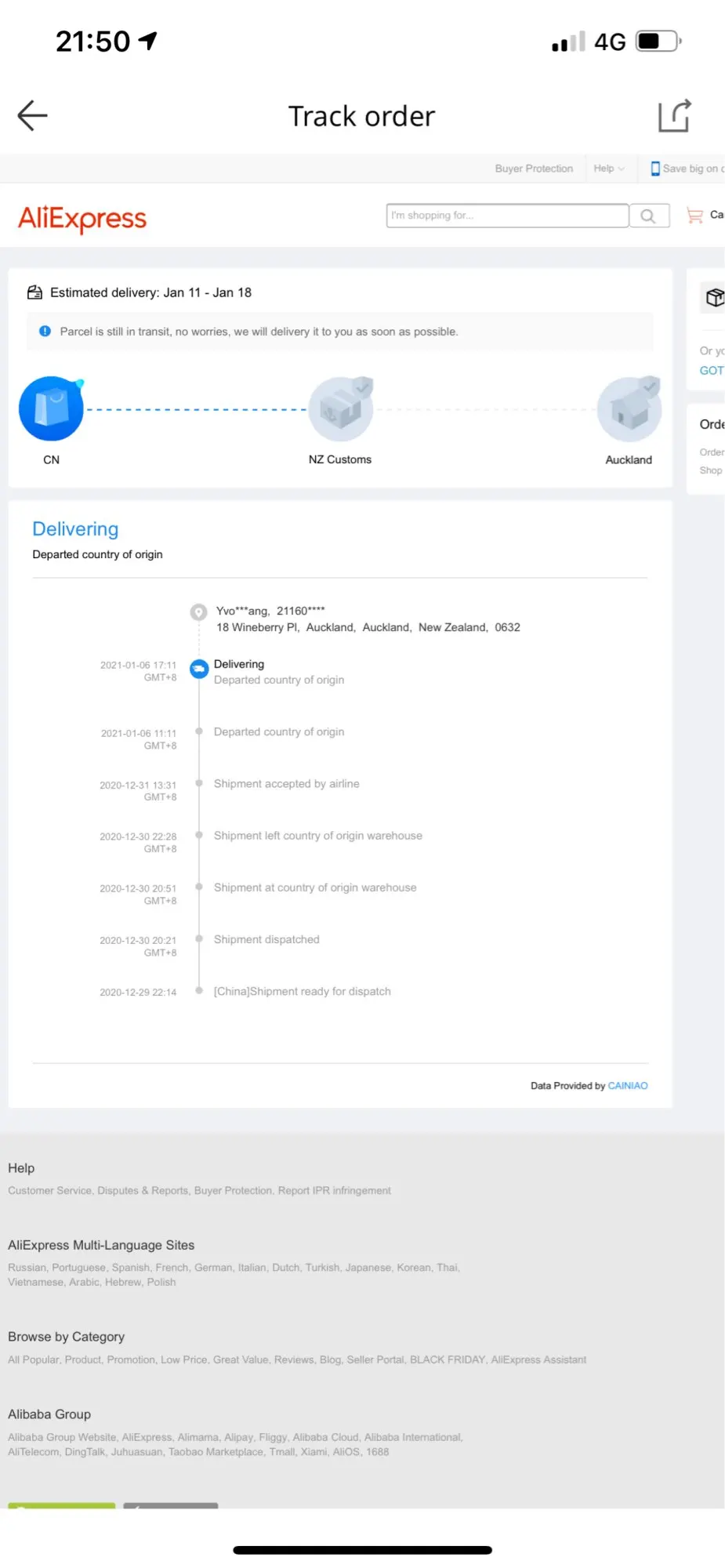The height and width of the screenshot is (1568, 725).
Task: Tap the location arrow beside the clock
Action: click(x=148, y=41)
